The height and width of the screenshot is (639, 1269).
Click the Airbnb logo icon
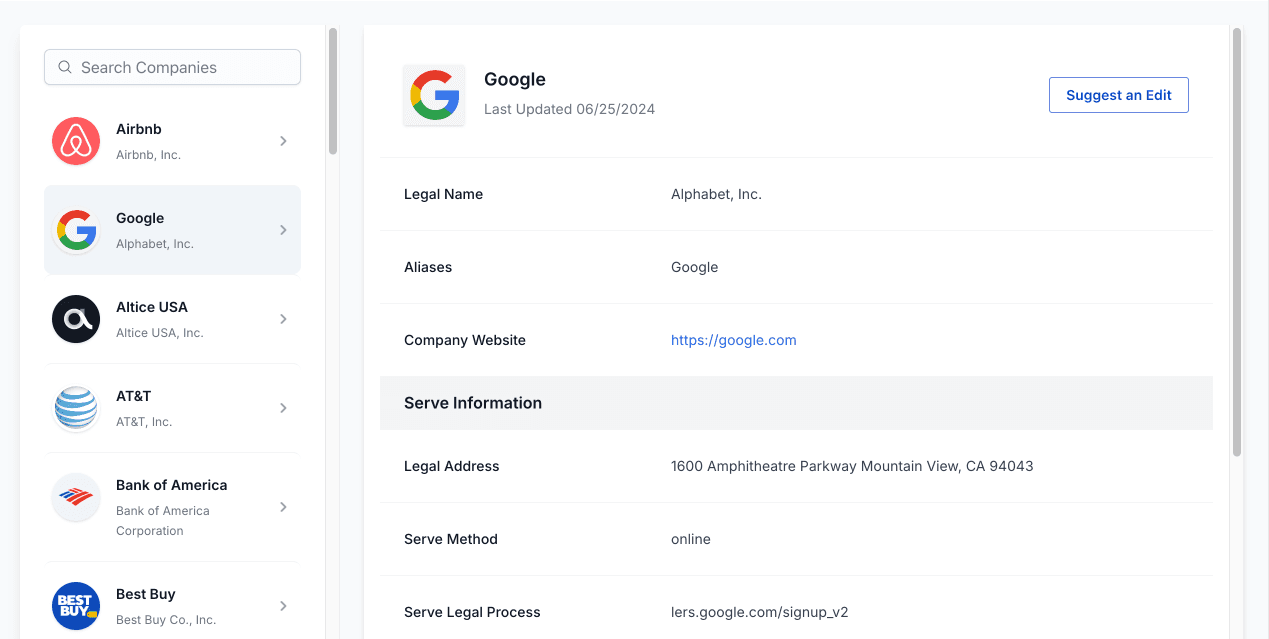(76, 141)
